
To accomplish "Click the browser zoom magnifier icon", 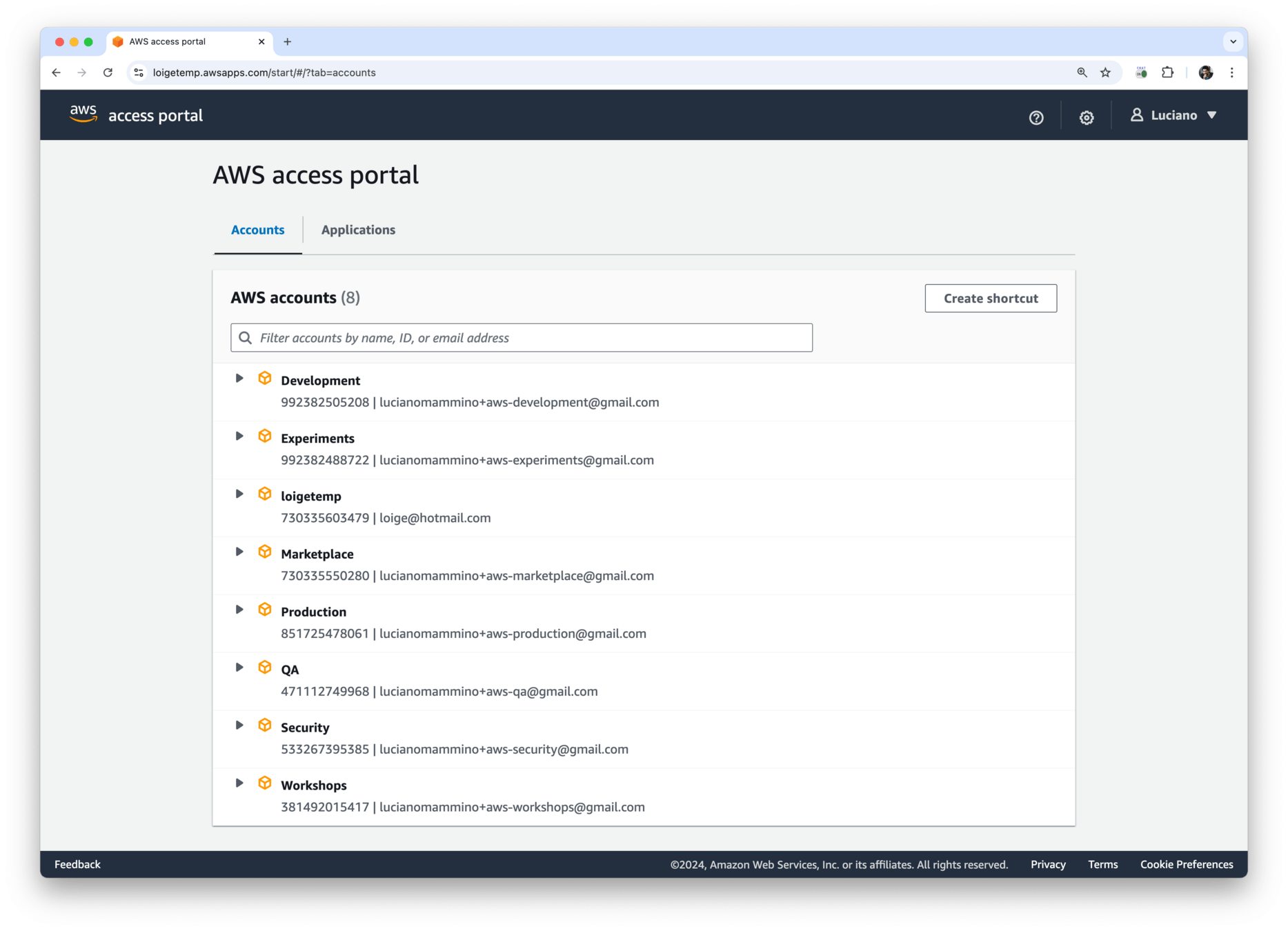I will tap(1082, 72).
